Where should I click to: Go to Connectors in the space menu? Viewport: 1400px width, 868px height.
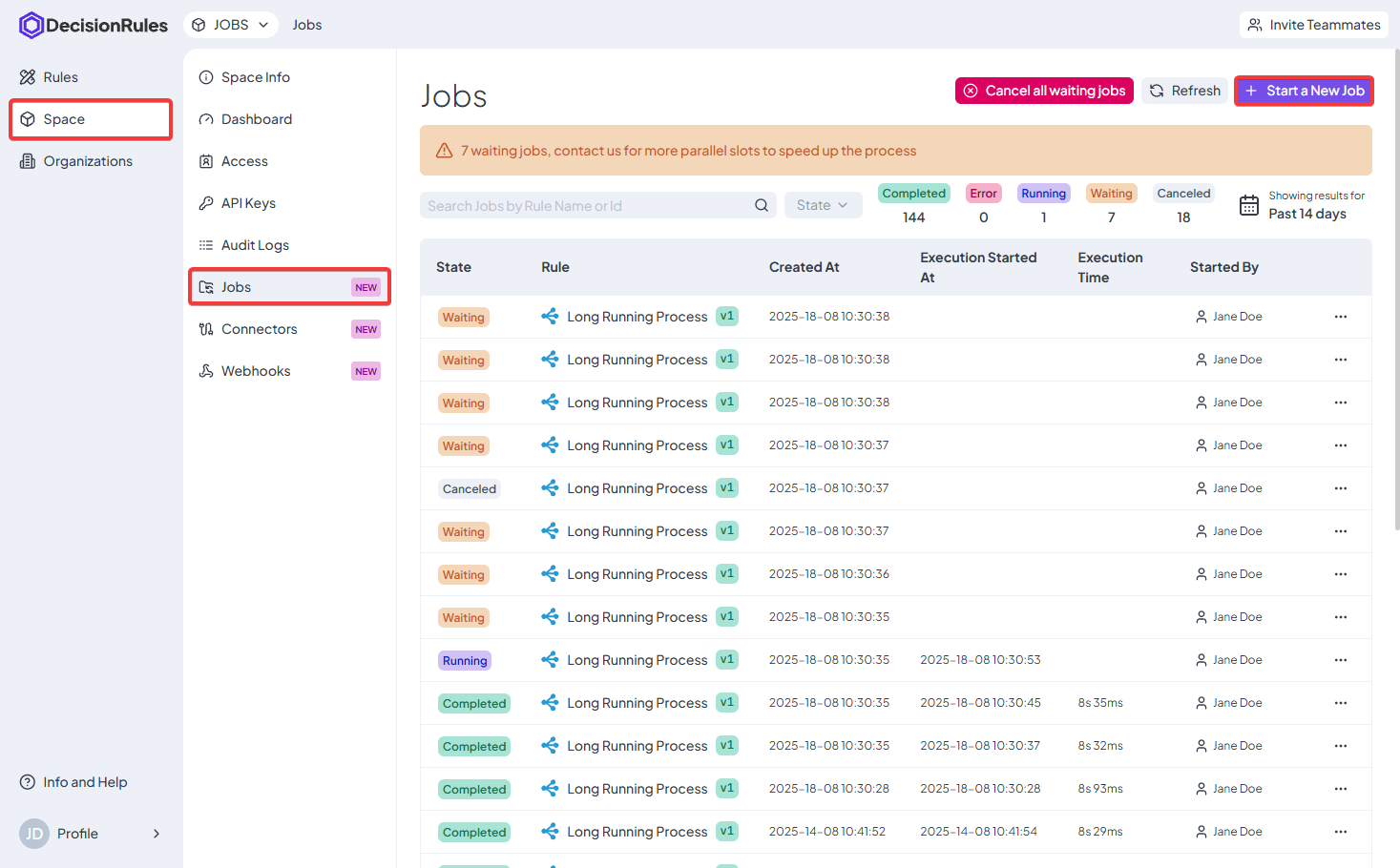[259, 329]
